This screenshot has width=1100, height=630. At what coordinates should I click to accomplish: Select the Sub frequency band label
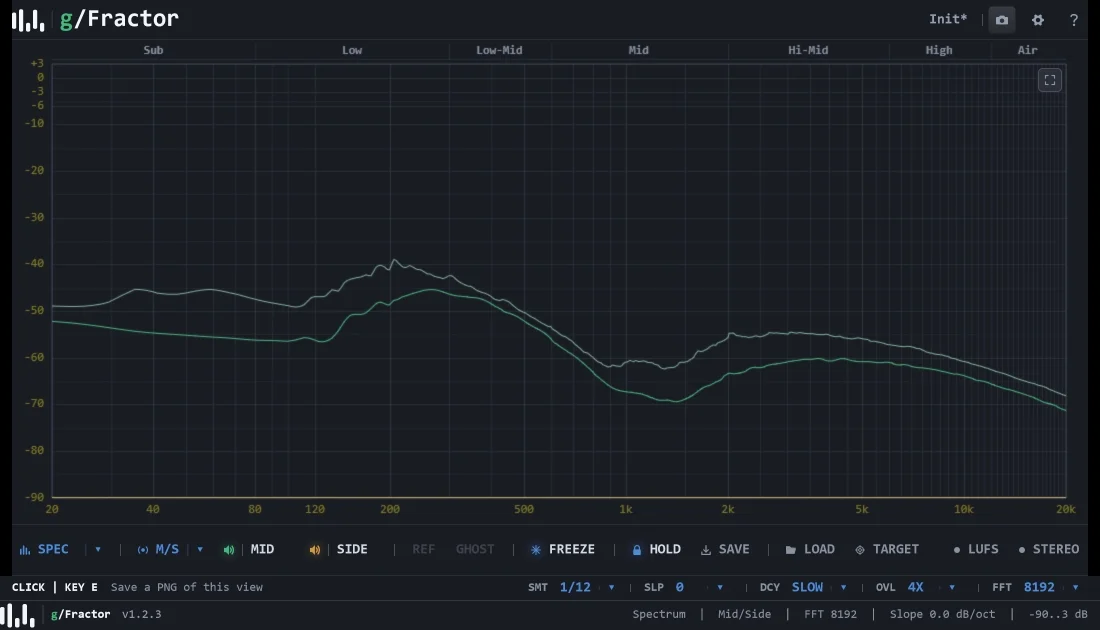click(x=153, y=50)
